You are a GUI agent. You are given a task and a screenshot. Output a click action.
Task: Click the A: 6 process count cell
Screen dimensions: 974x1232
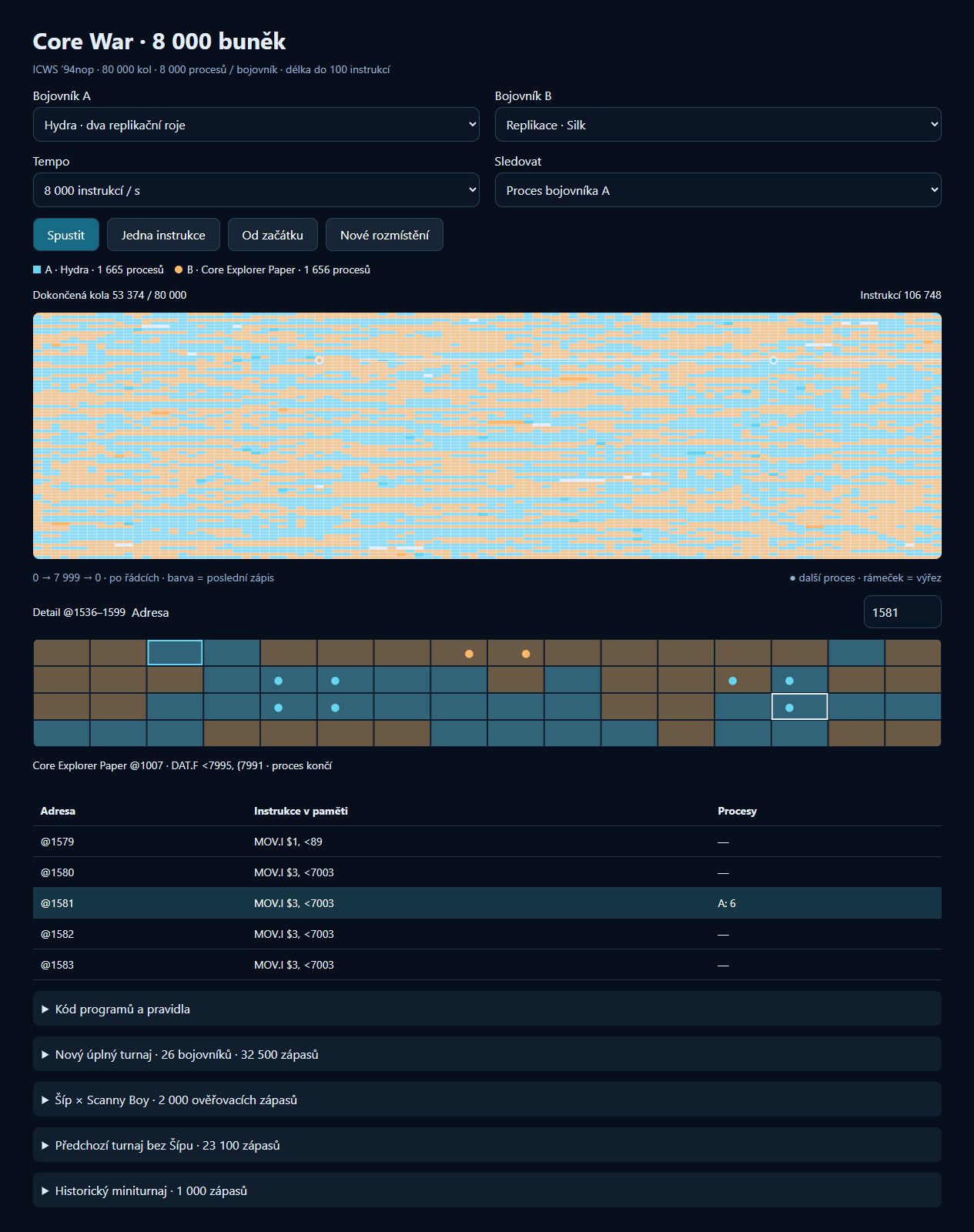727,903
